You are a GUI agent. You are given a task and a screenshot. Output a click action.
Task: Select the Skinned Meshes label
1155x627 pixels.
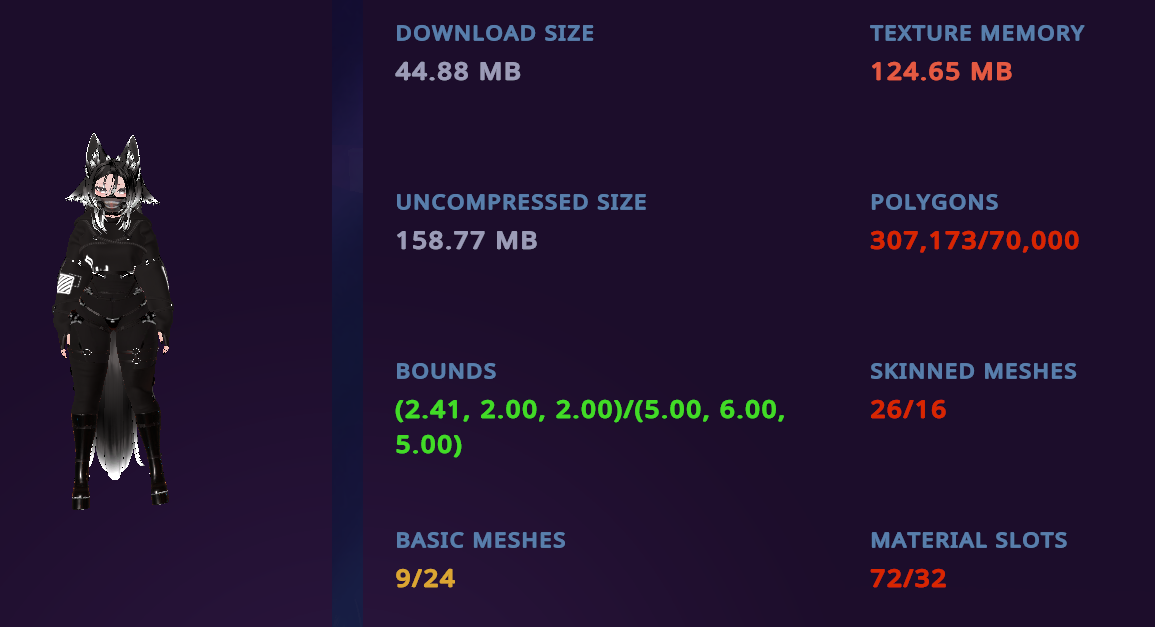(973, 371)
